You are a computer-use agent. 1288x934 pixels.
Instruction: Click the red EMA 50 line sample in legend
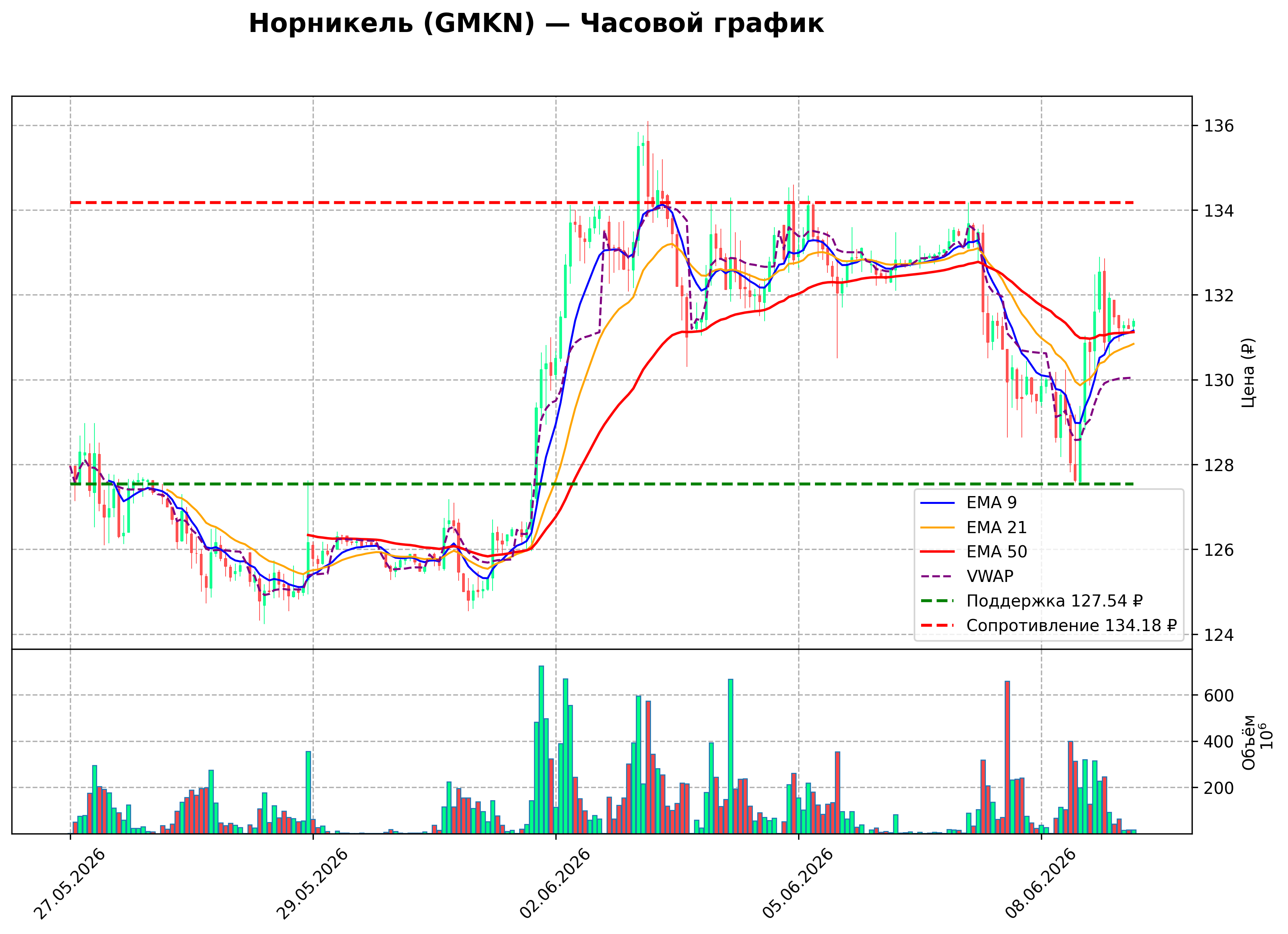pyautogui.click(x=937, y=552)
